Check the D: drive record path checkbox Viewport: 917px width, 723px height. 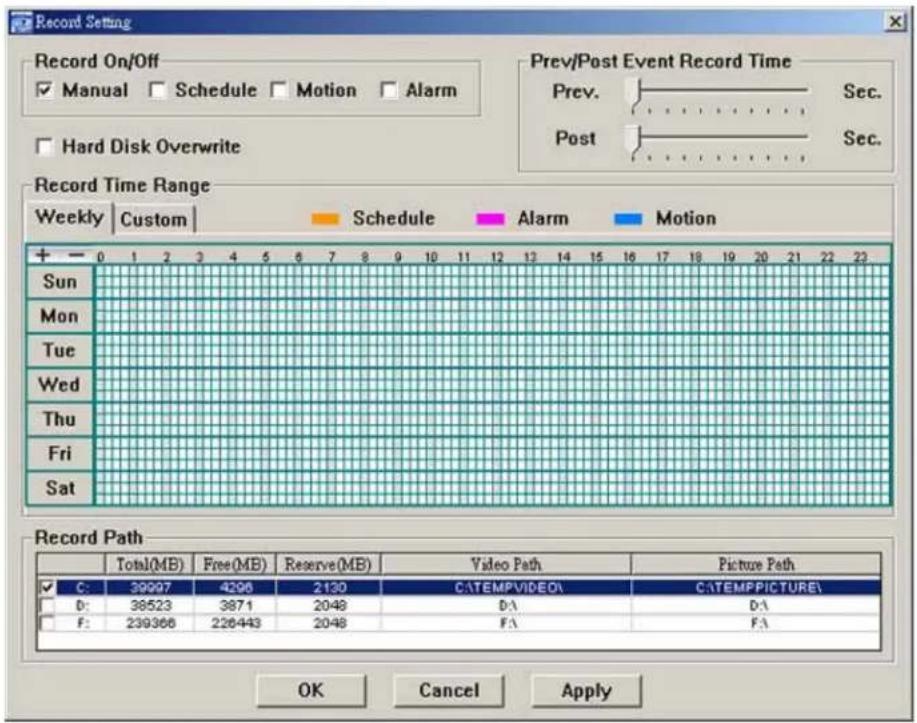[47, 605]
